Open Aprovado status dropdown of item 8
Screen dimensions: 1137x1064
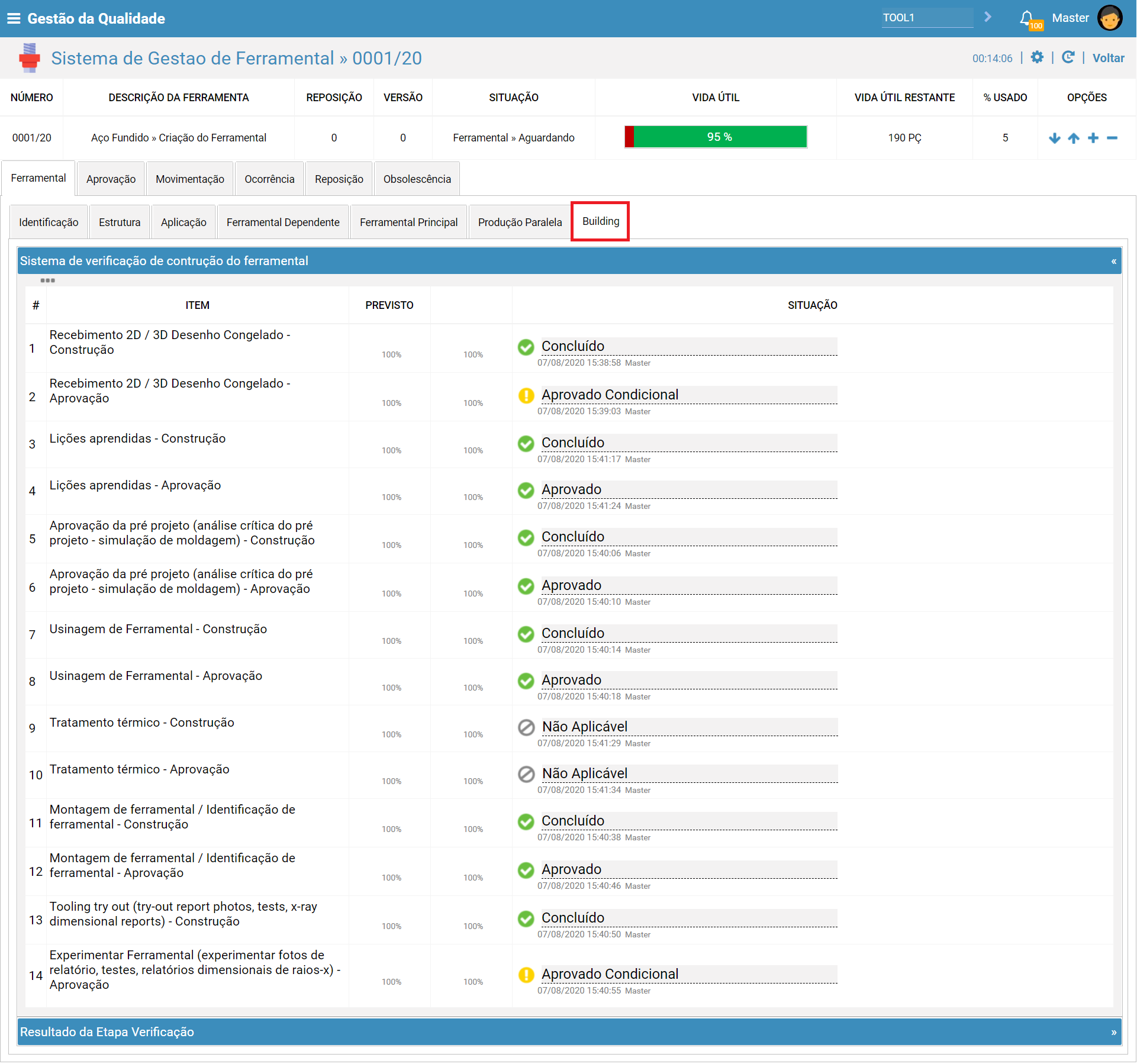coord(688,680)
